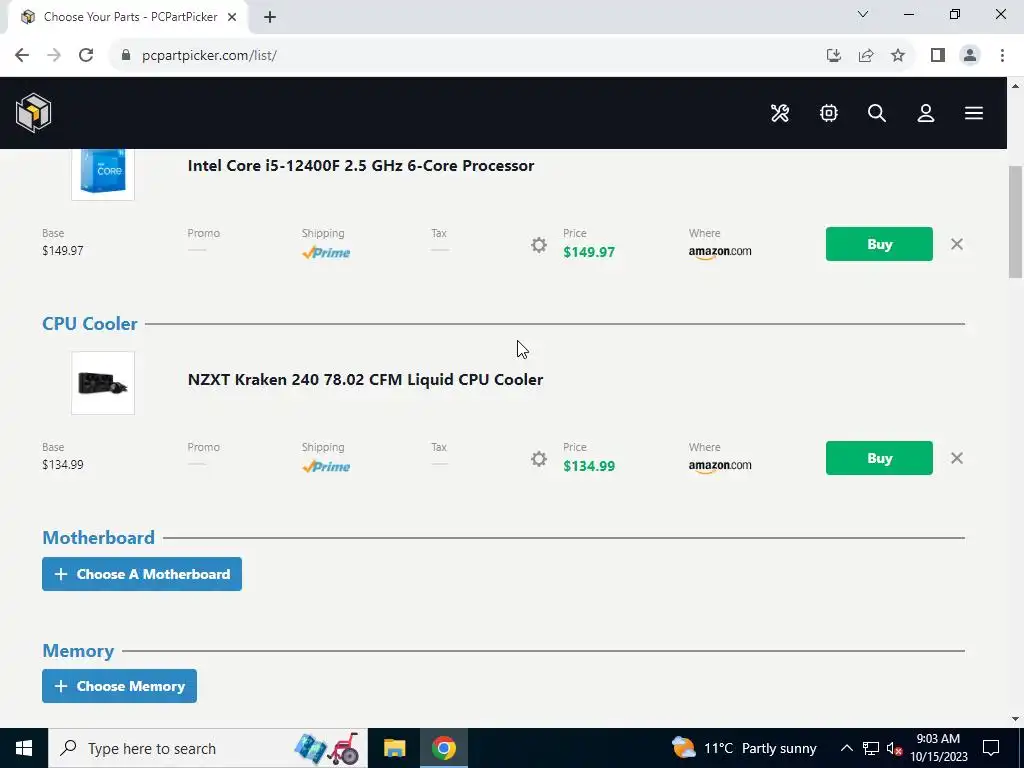View the NZXT Kraken cooler thumbnail
Screen dimensions: 1024x768
tap(103, 383)
